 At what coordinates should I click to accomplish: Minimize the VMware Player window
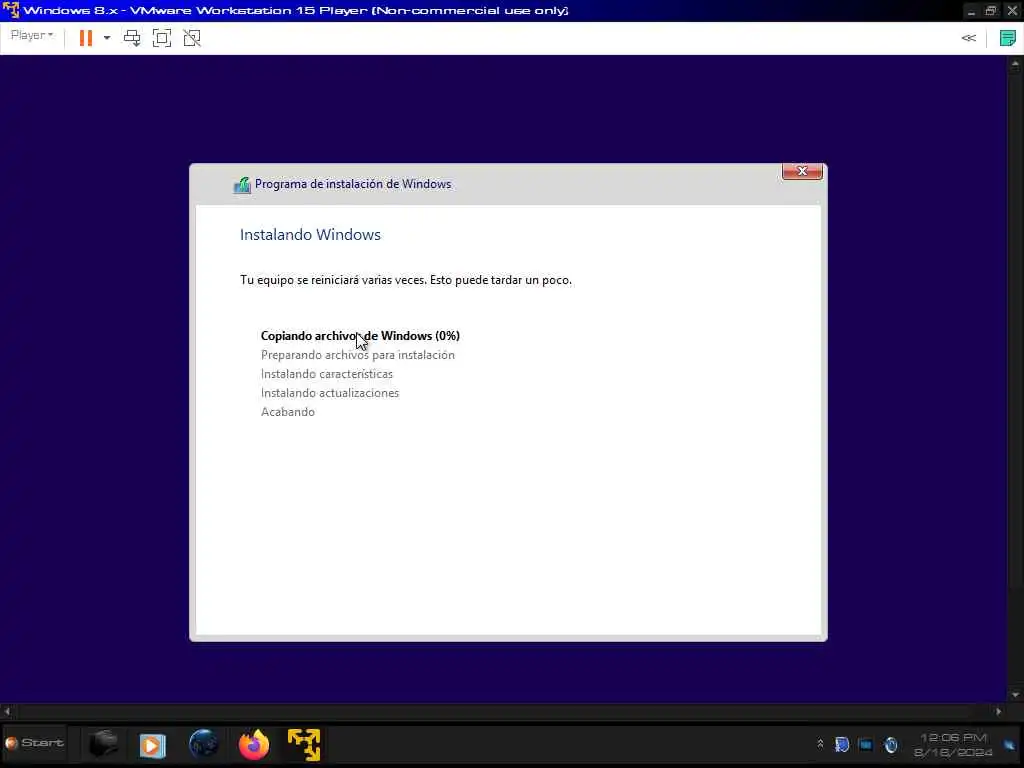[971, 11]
